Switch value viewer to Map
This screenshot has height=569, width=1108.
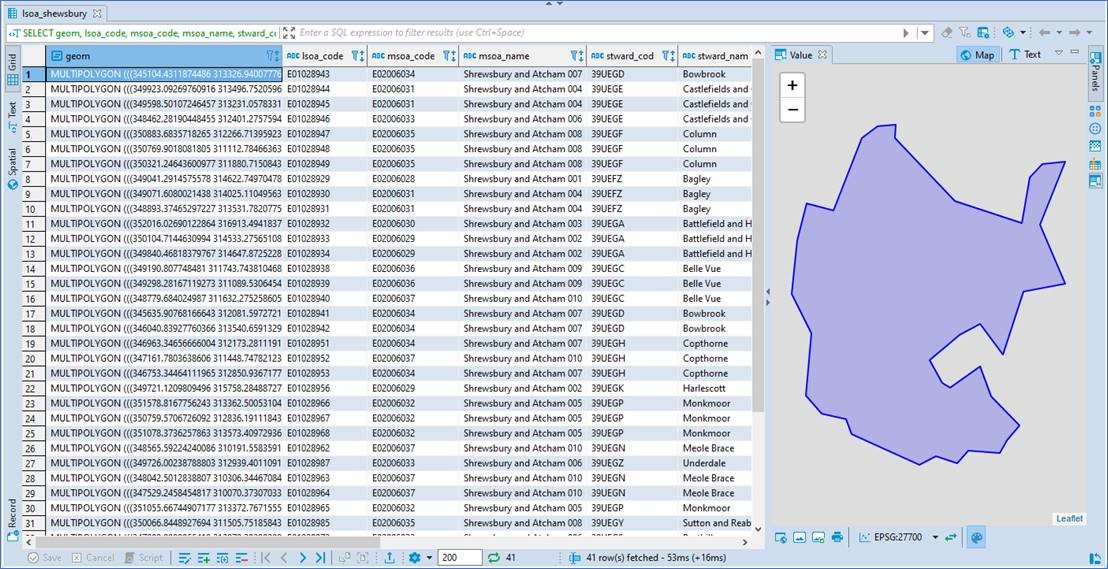(x=978, y=54)
